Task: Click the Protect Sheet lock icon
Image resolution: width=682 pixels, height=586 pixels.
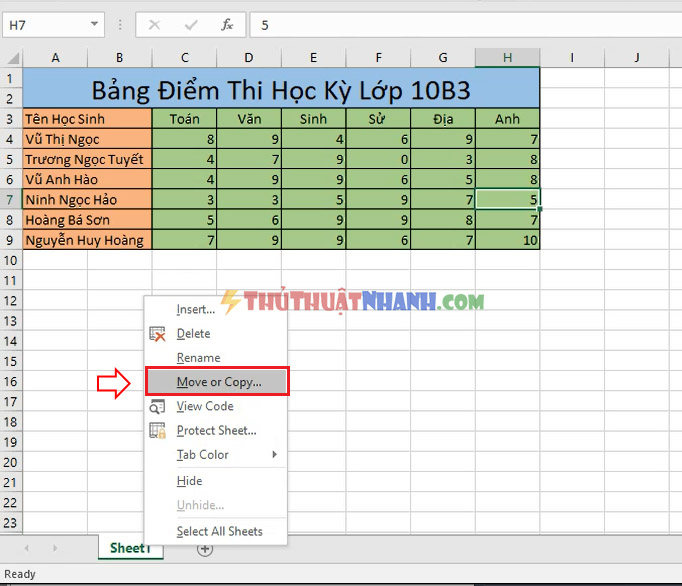Action: pyautogui.click(x=157, y=430)
